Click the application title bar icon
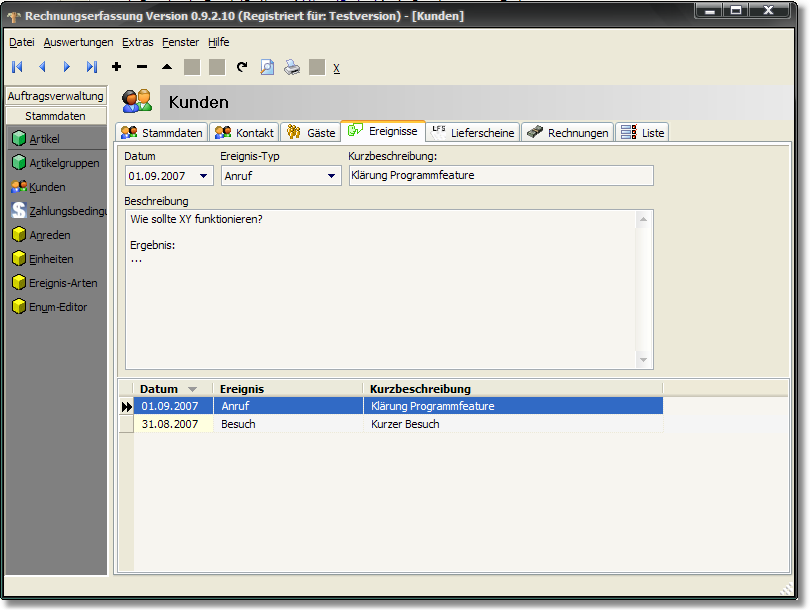 tap(14, 17)
